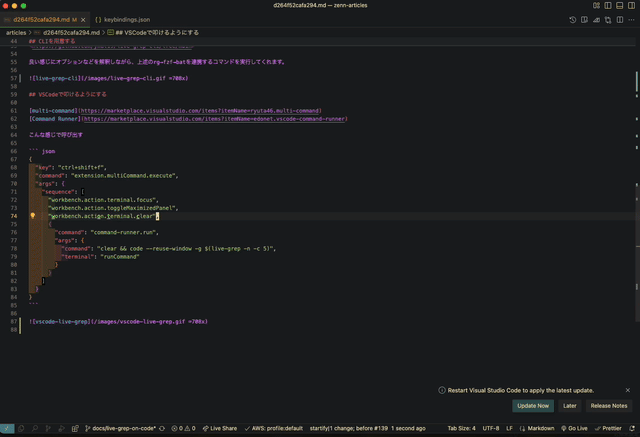Viewport: 640px width, 437px height.
Task: Click the run and debug icon in status bar
Action: pyautogui.click(x=62, y=428)
